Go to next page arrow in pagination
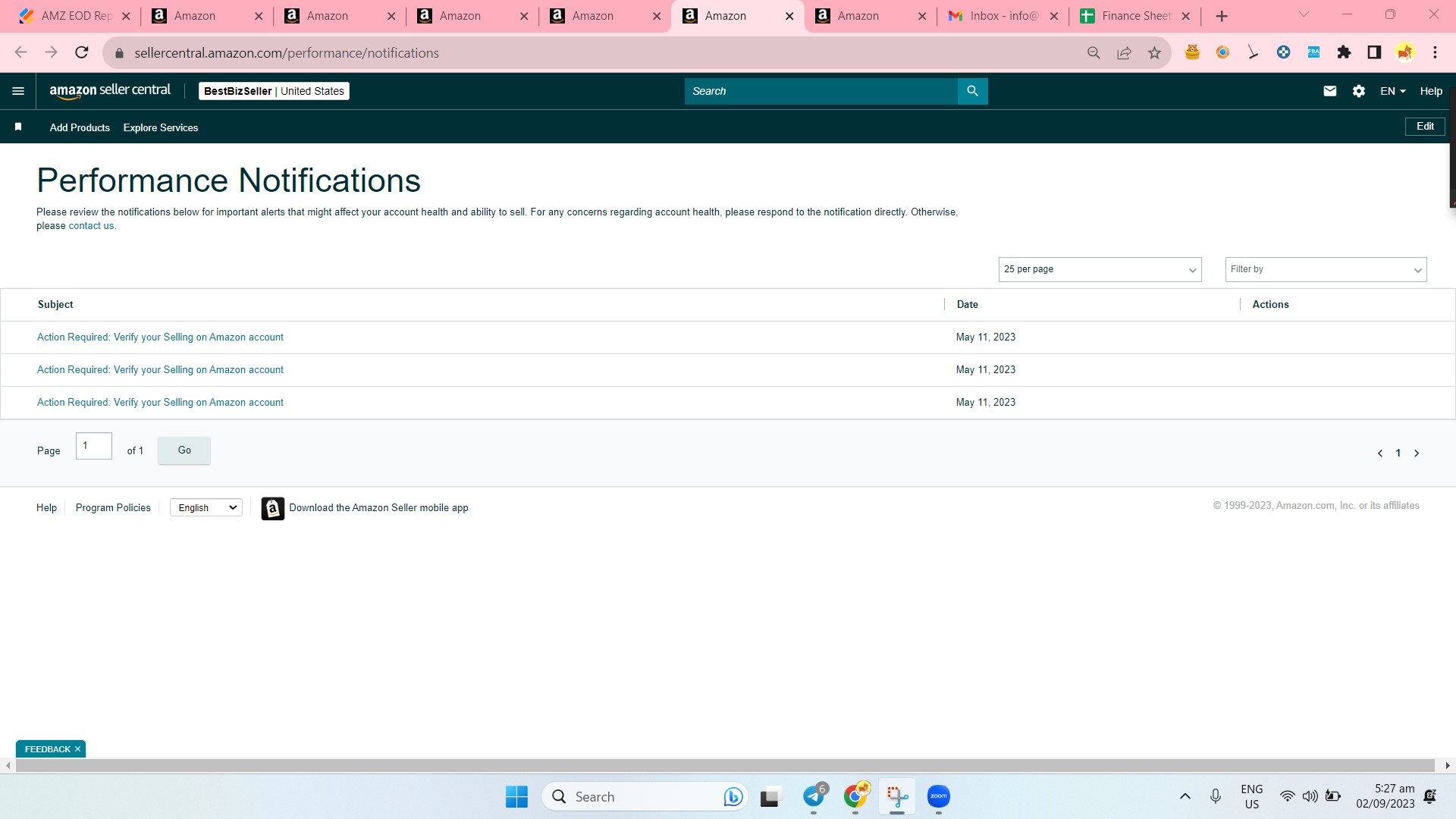 click(x=1416, y=453)
